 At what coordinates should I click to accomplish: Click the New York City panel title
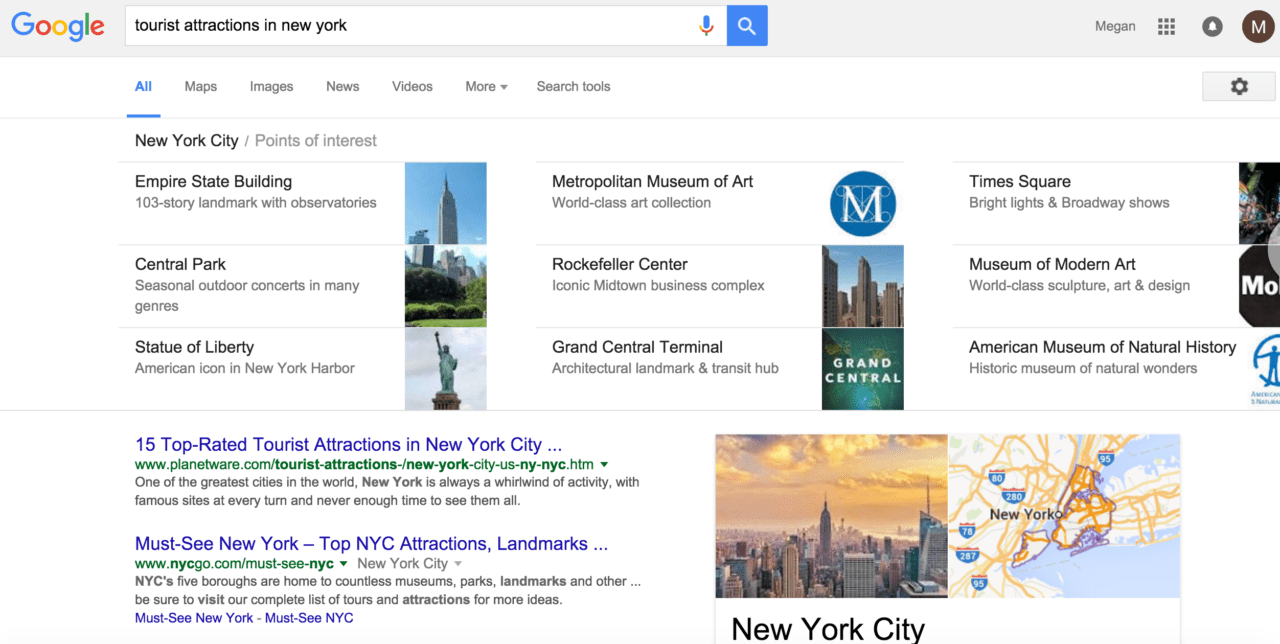[828, 629]
